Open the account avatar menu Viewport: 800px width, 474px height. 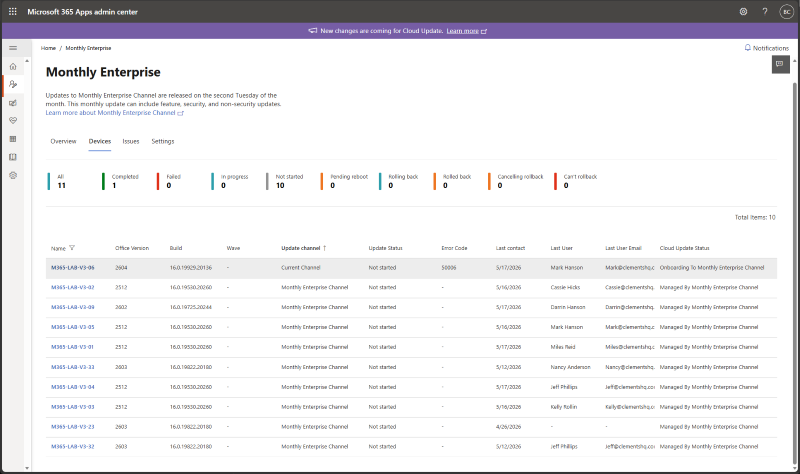(786, 11)
